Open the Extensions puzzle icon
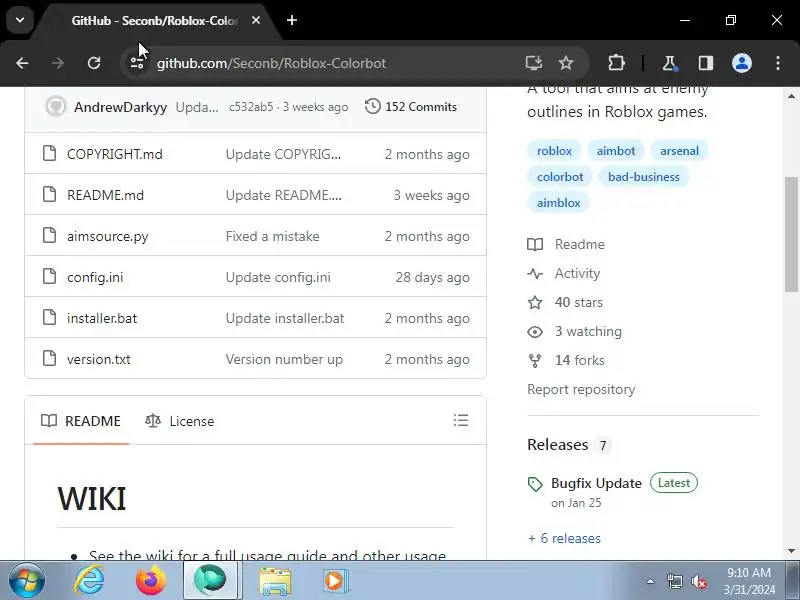The width and height of the screenshot is (800, 600). click(616, 63)
